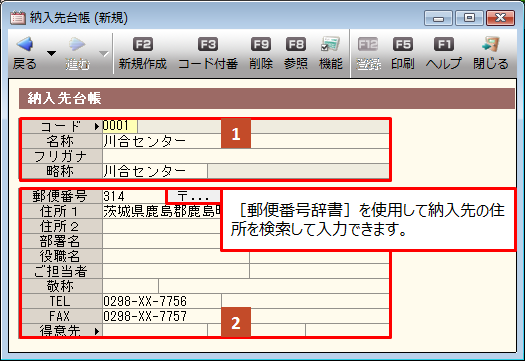Click the F2 新規作成 toolbar icon
This screenshot has width=525, height=361.
(x=143, y=44)
